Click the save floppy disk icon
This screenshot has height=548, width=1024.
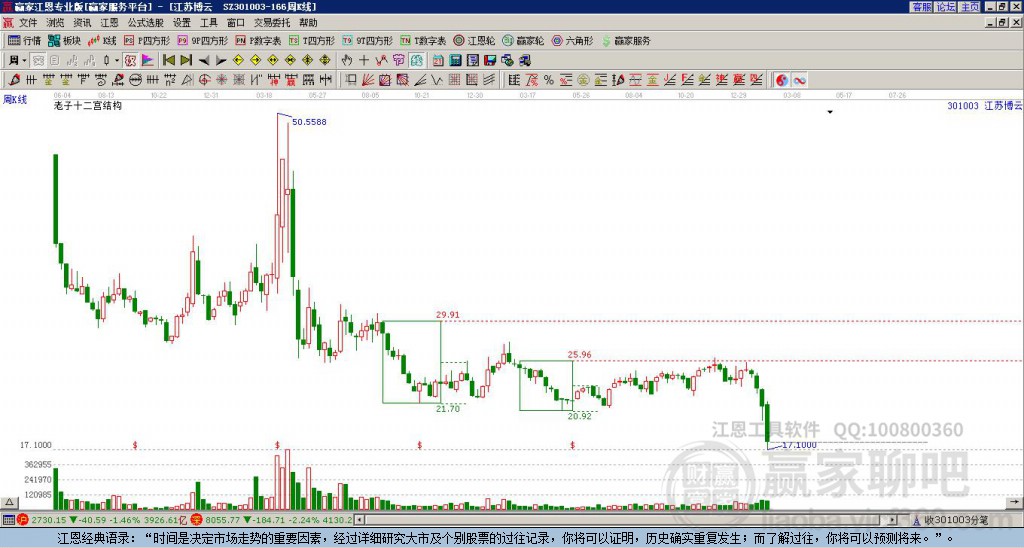[x=490, y=61]
